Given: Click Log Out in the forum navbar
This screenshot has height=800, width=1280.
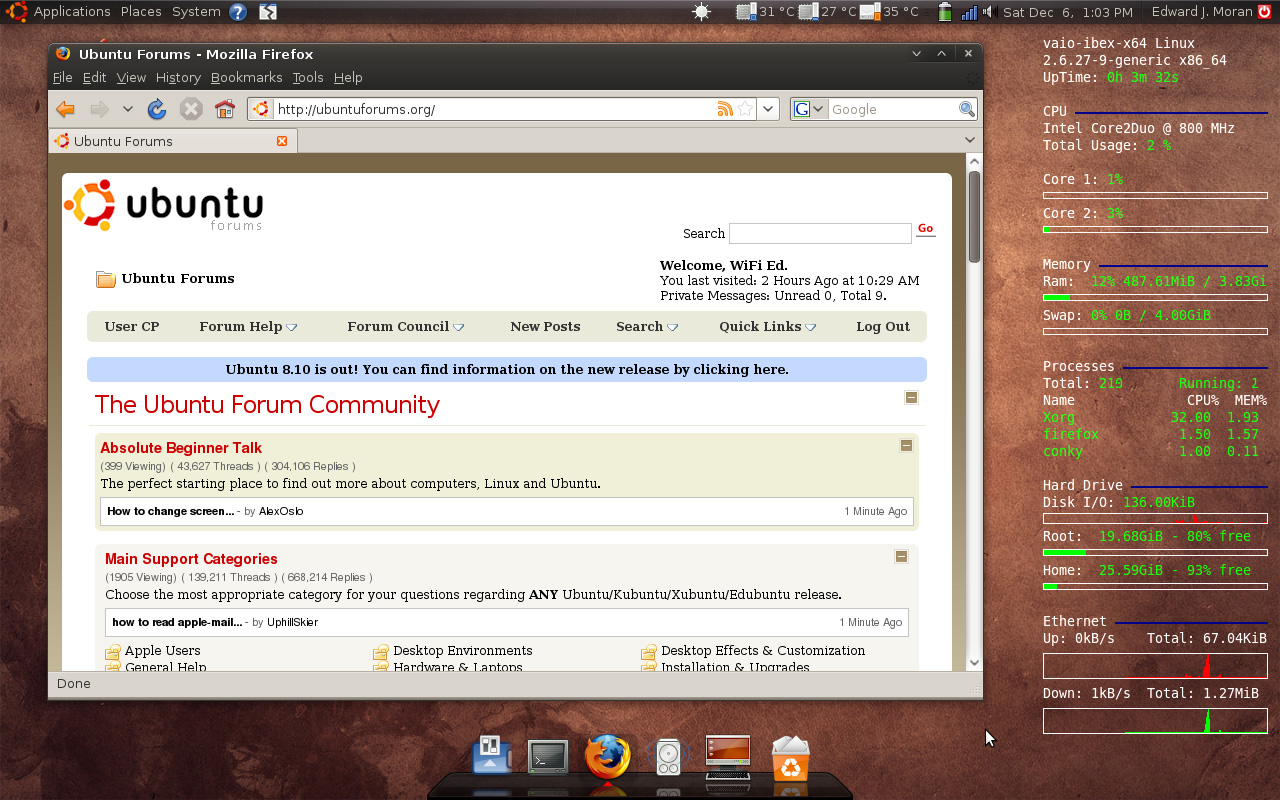Looking at the screenshot, I should [883, 327].
